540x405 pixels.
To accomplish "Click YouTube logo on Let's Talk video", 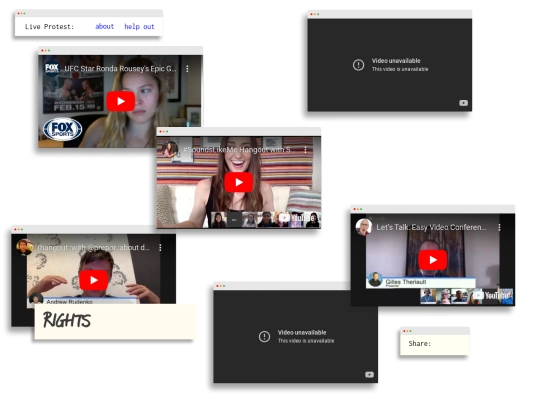I will [x=492, y=295].
